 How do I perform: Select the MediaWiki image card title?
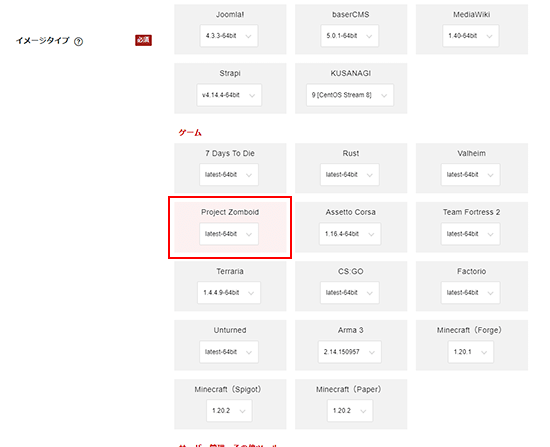click(x=471, y=14)
